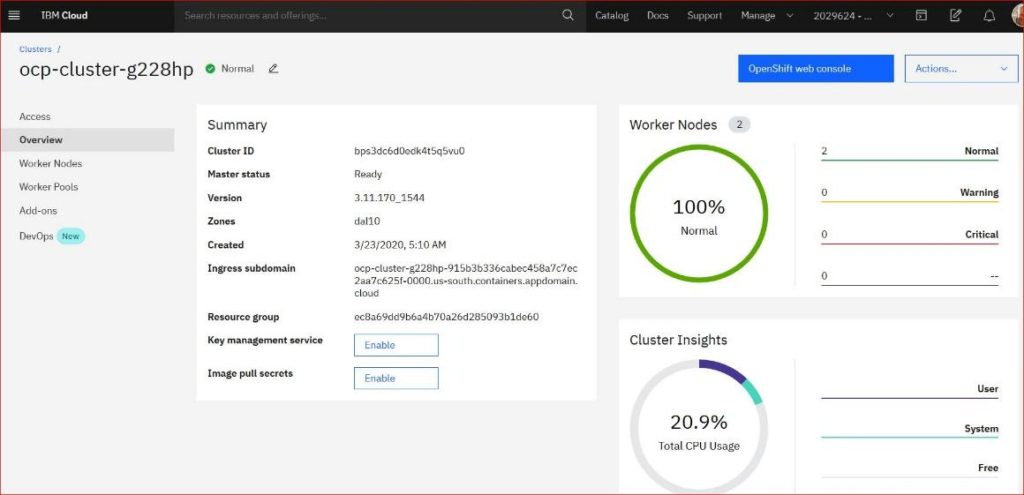Click the user avatar icon

click(1017, 16)
